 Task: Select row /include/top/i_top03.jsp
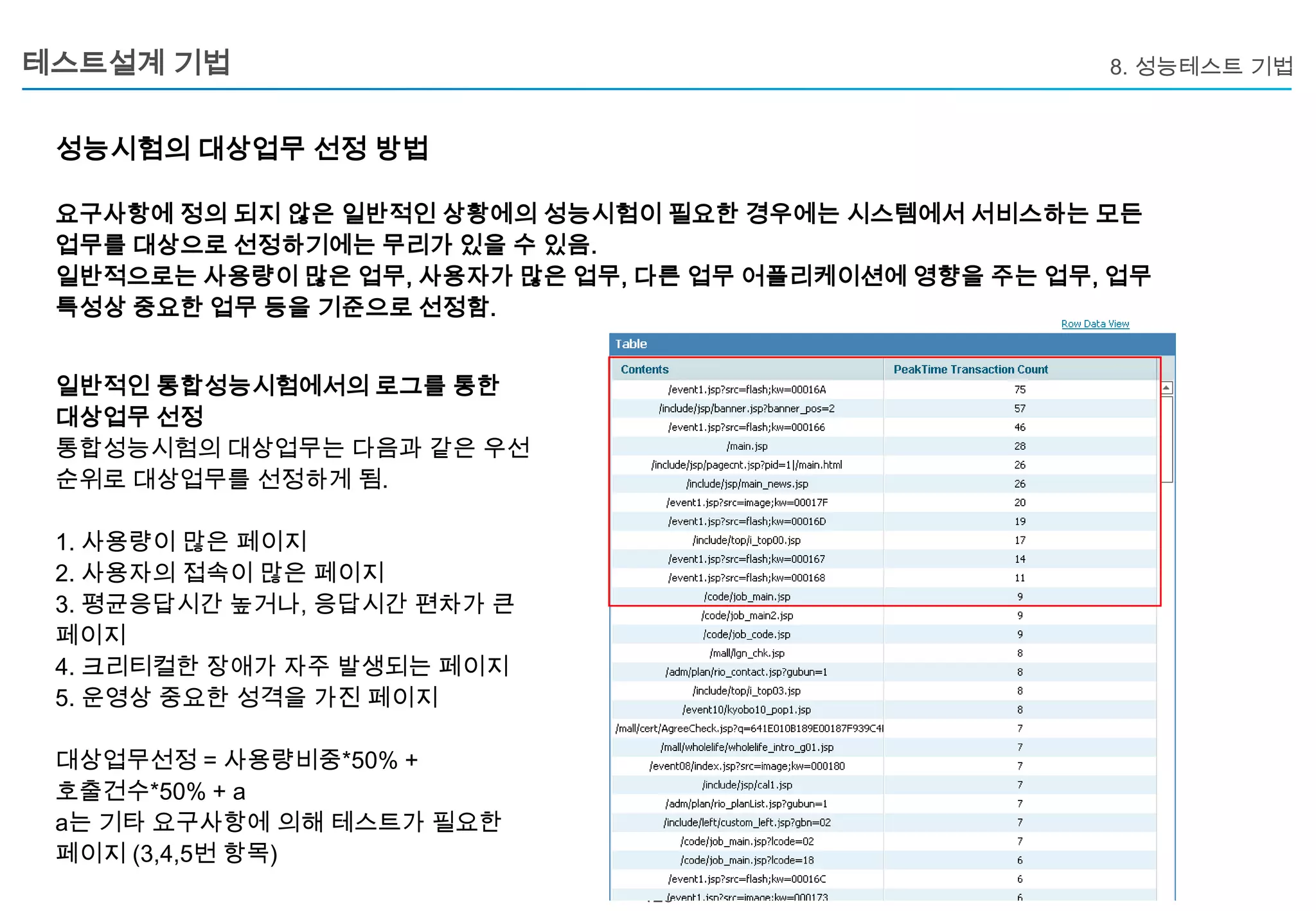[x=884, y=691]
